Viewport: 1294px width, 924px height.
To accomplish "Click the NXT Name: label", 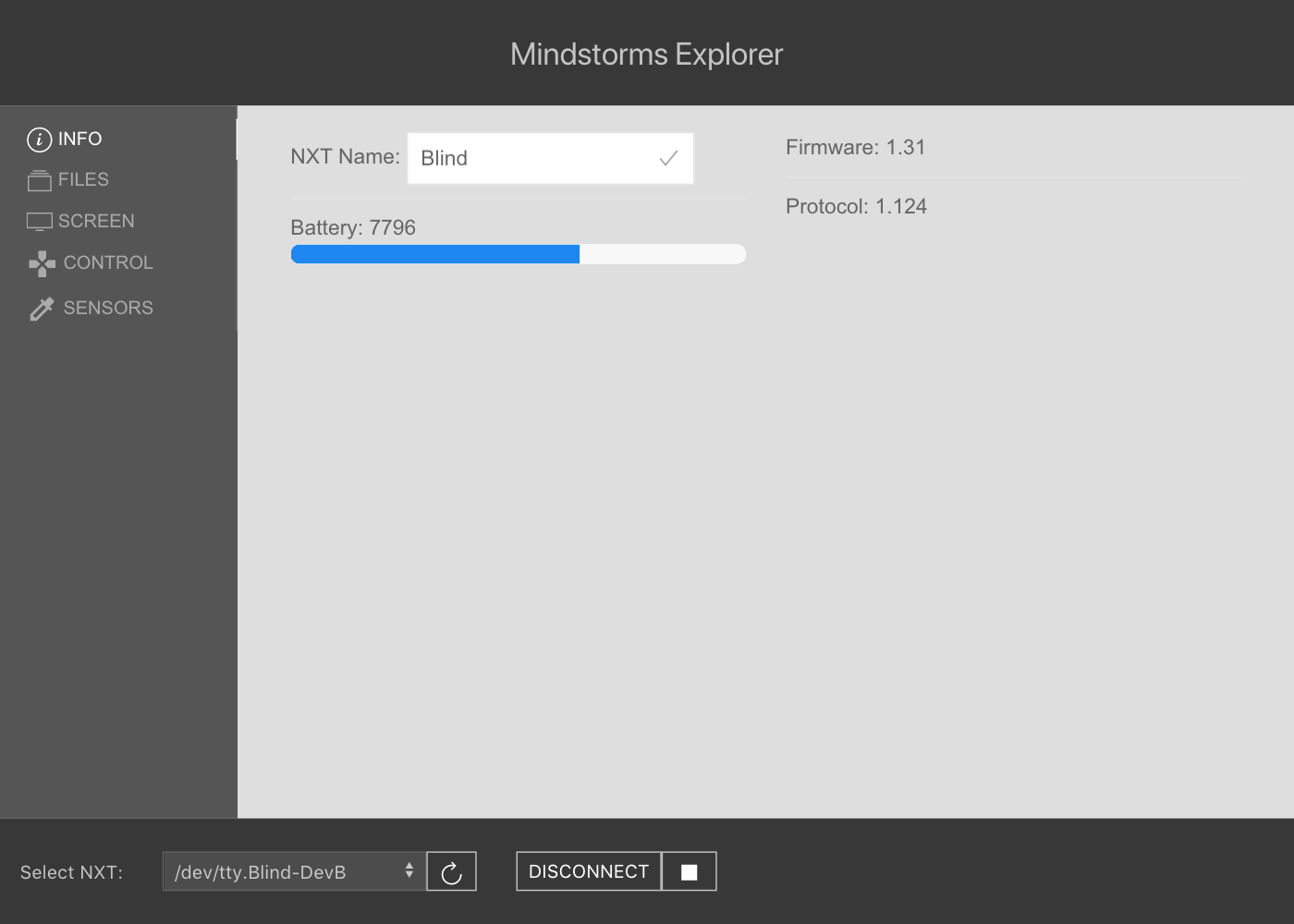I will pos(345,156).
